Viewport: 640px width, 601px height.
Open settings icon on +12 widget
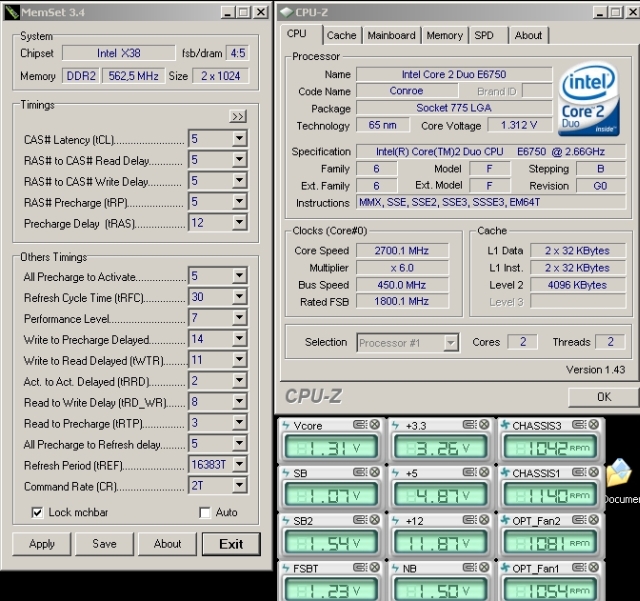click(x=470, y=520)
